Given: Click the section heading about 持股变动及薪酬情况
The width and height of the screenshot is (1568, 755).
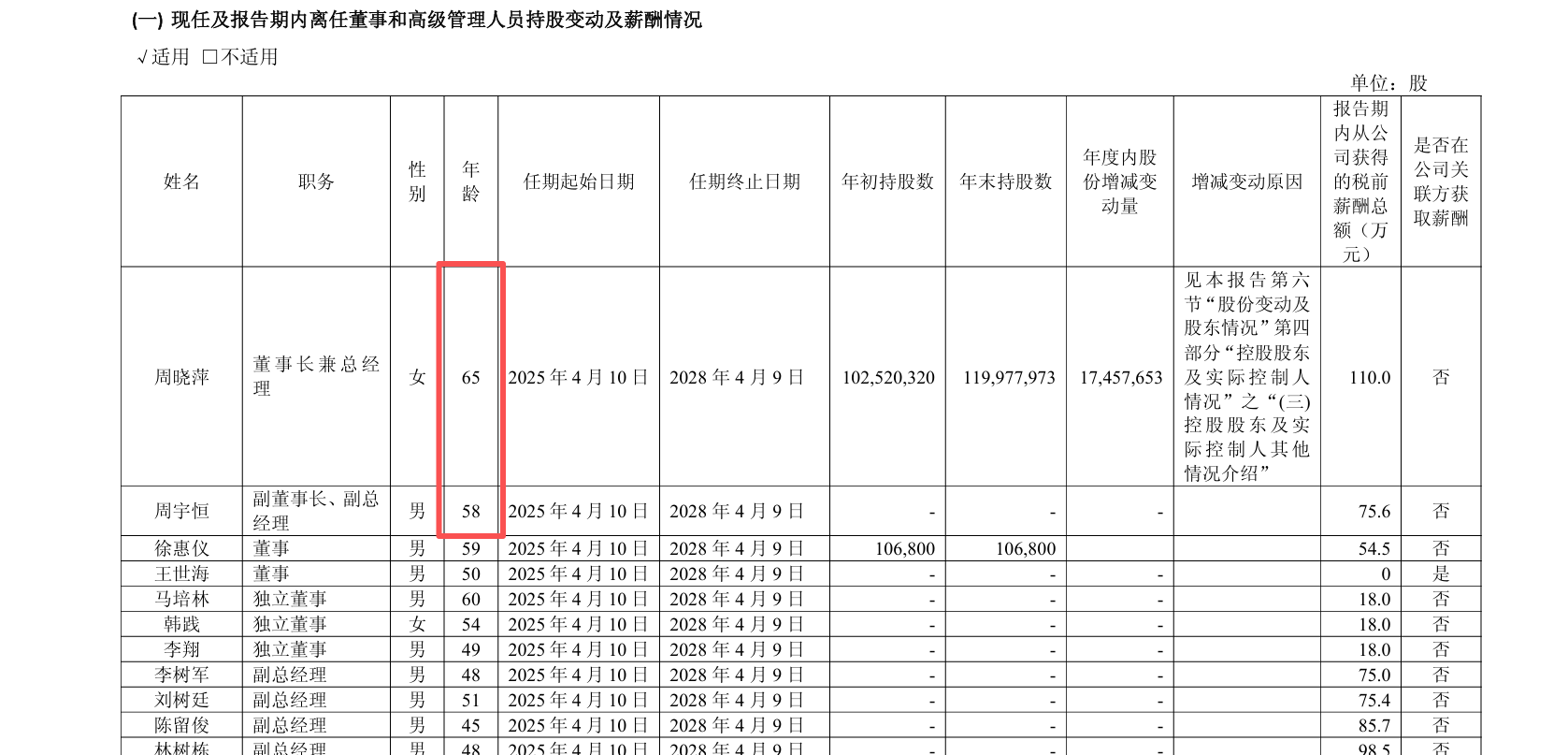Looking at the screenshot, I should (x=416, y=20).
